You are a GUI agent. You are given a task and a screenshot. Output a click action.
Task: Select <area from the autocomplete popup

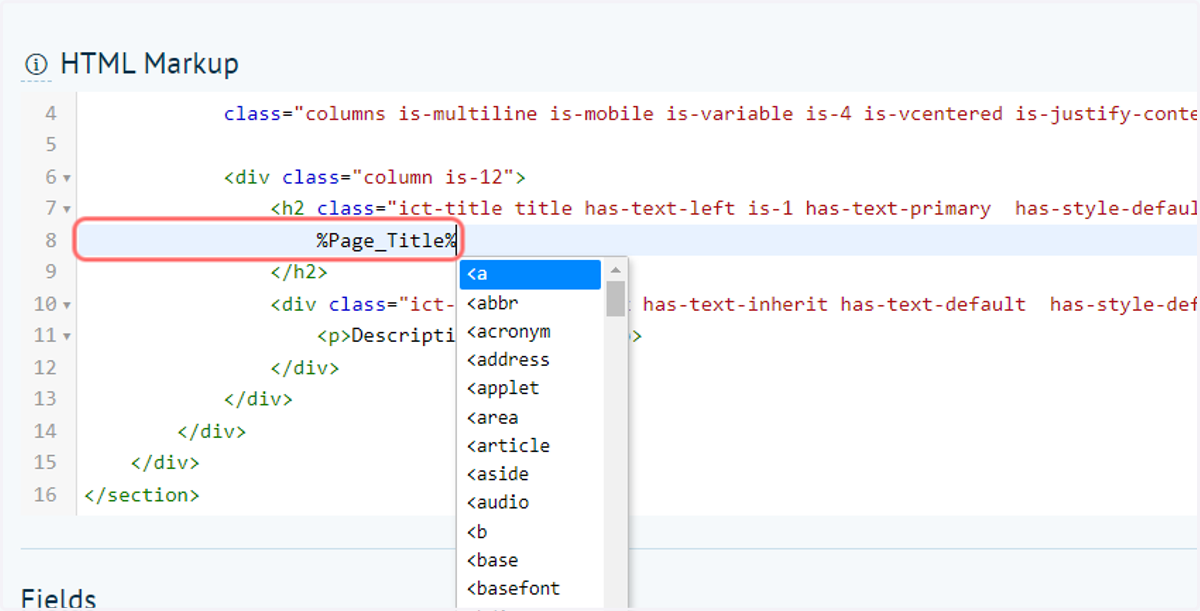(530, 417)
